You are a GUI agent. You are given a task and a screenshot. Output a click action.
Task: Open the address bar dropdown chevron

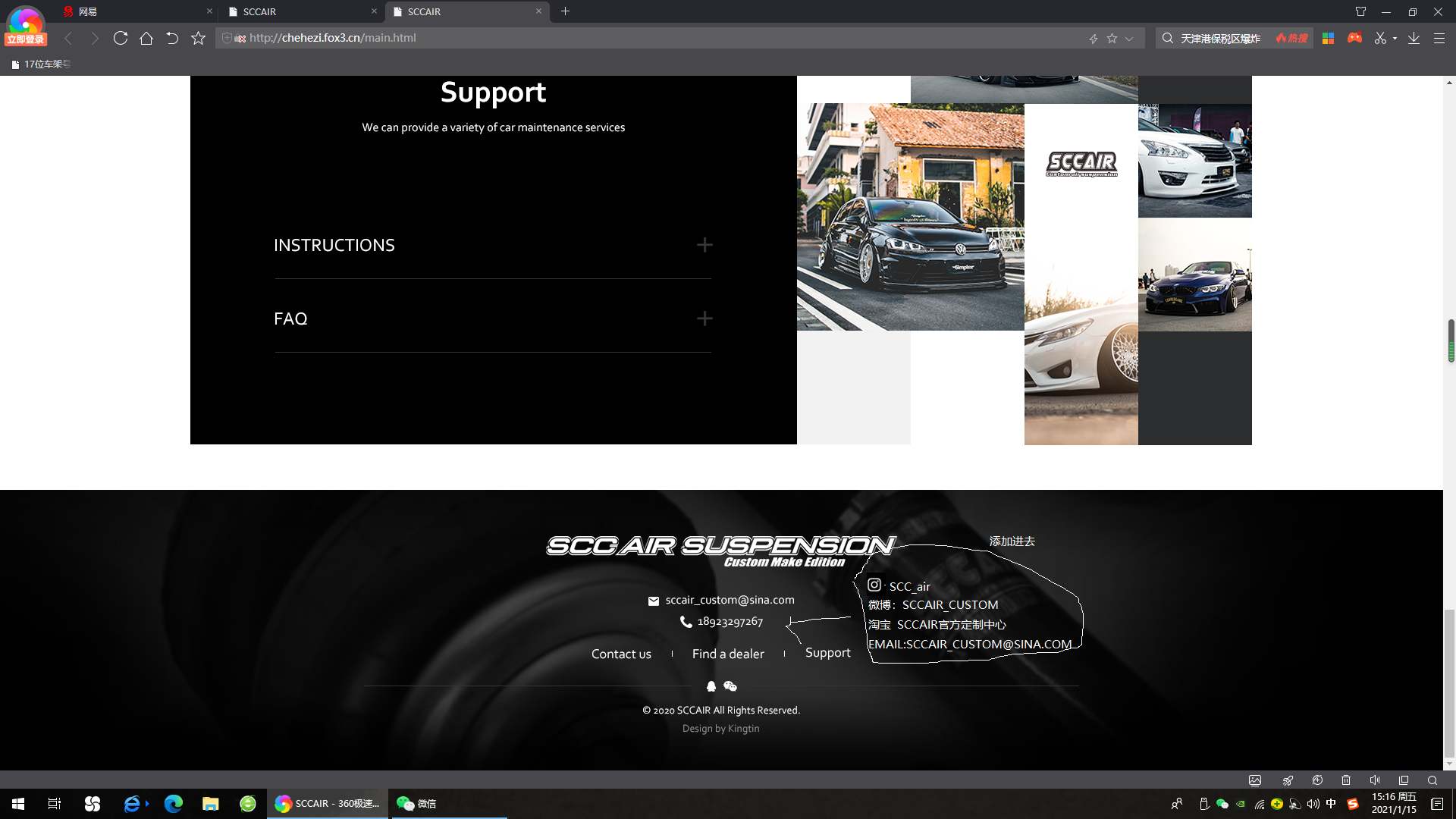[x=1129, y=38]
